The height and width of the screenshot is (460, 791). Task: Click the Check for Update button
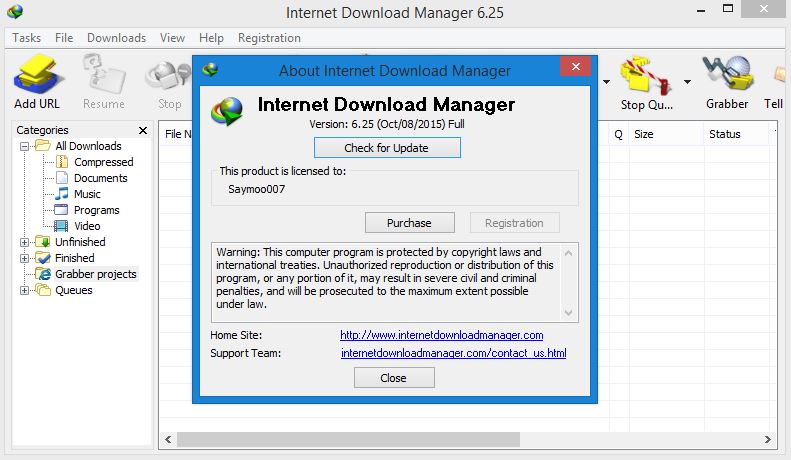(x=387, y=148)
